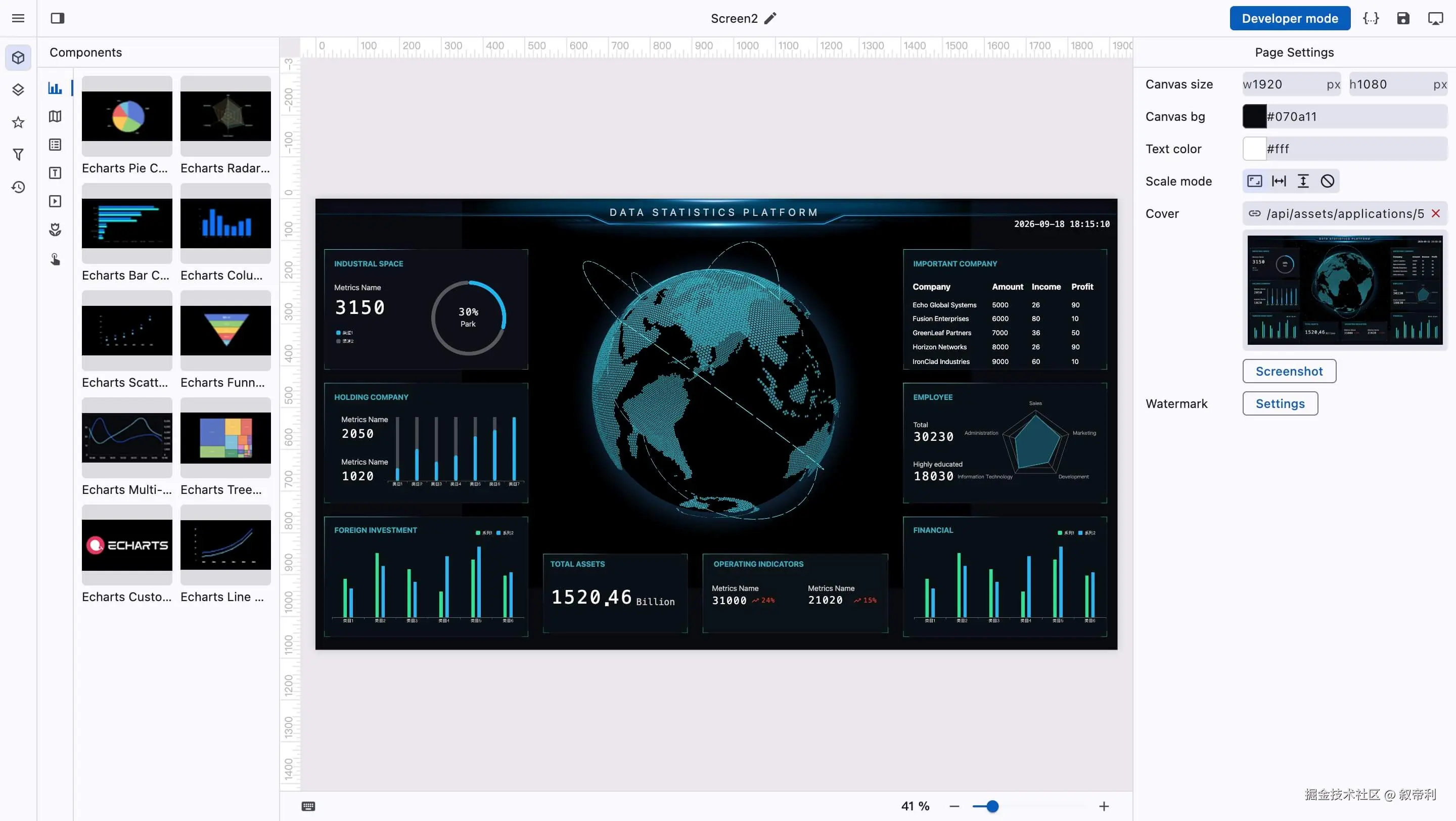
Task: Click the Text color #fff hex field
Action: click(1356, 149)
